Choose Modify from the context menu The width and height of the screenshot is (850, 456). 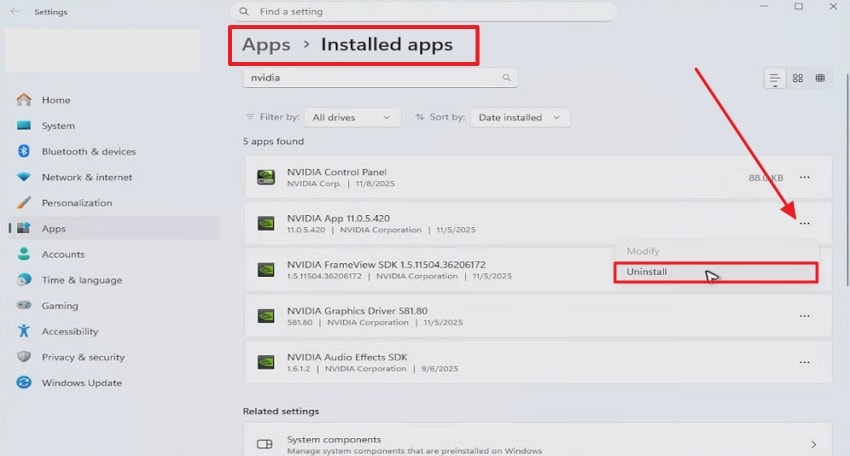point(716,251)
